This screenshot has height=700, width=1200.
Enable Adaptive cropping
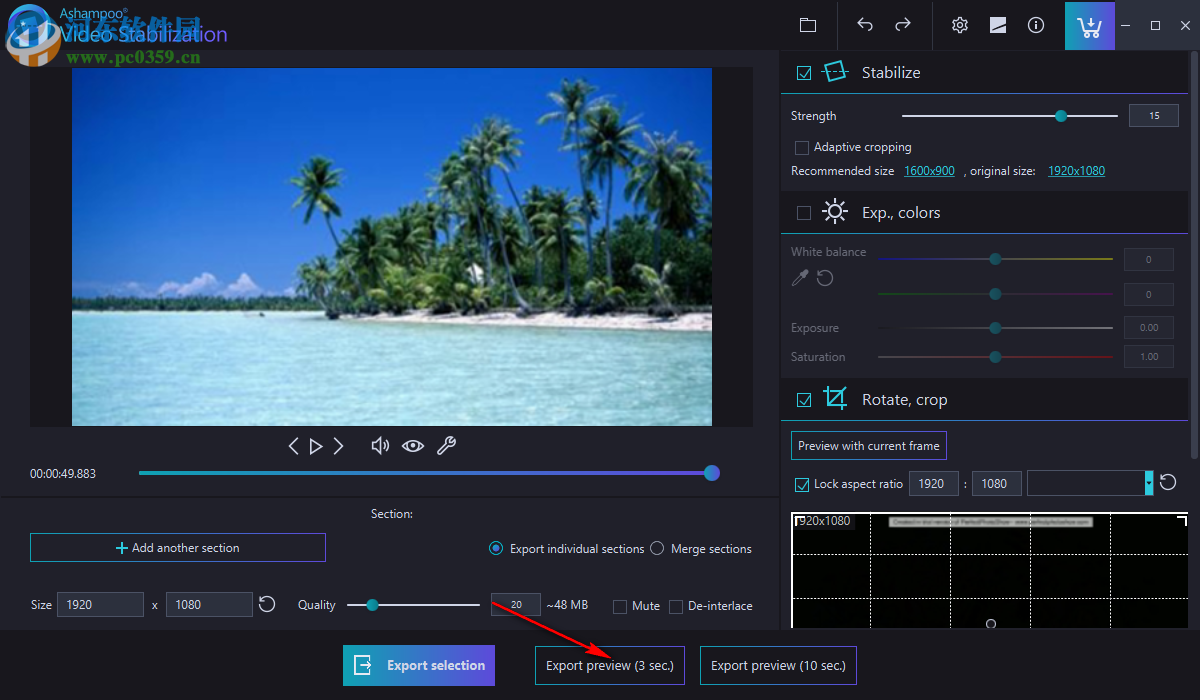[x=802, y=147]
